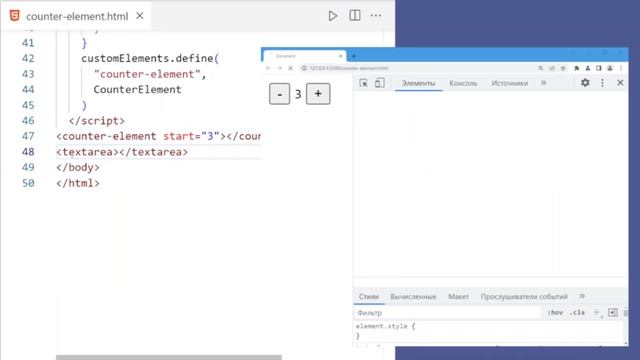Toggle device toolbar icon in DevTools
640x360 pixels.
tap(380, 83)
